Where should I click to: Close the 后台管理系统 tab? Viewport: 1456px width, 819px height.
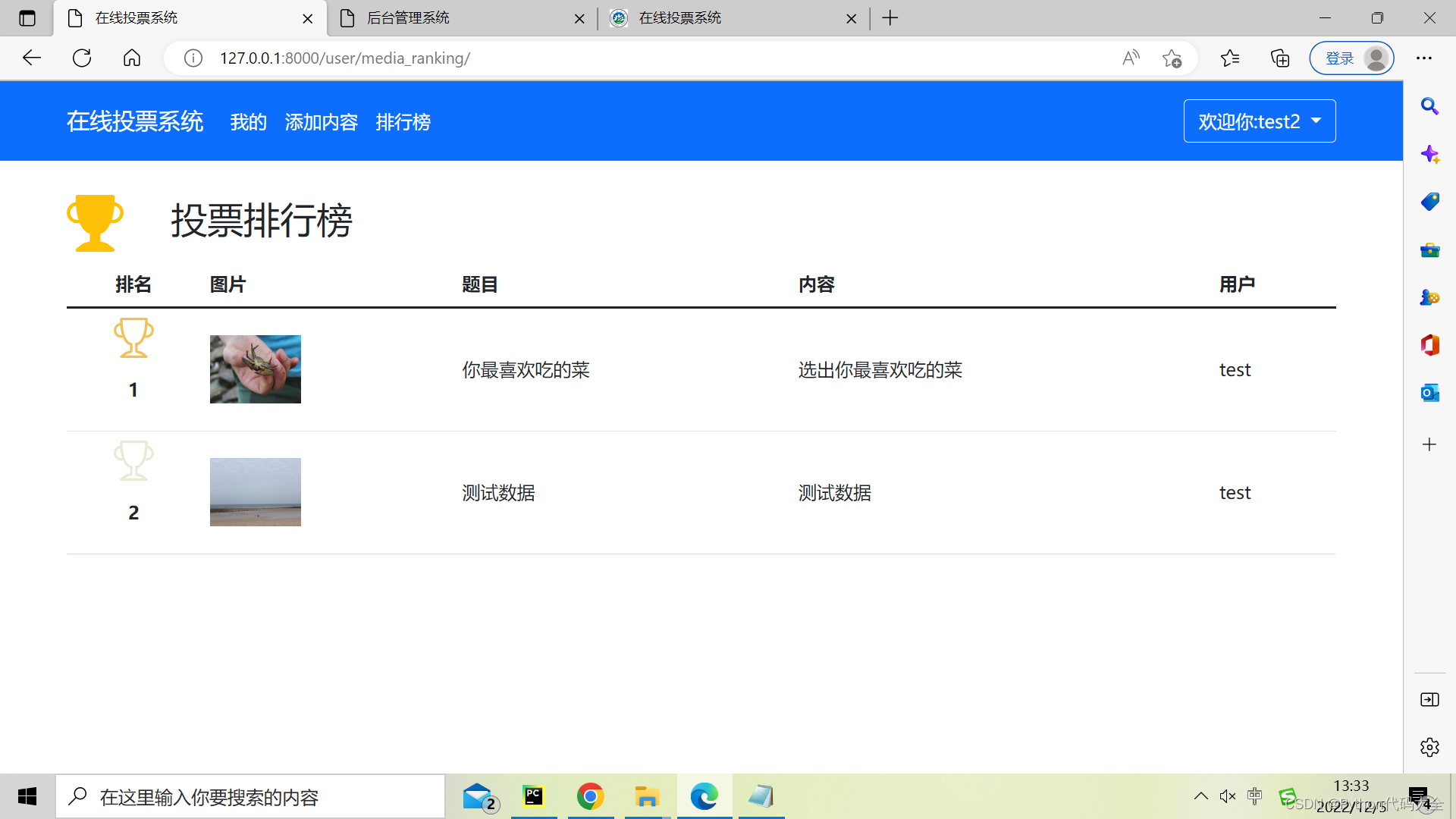579,19
